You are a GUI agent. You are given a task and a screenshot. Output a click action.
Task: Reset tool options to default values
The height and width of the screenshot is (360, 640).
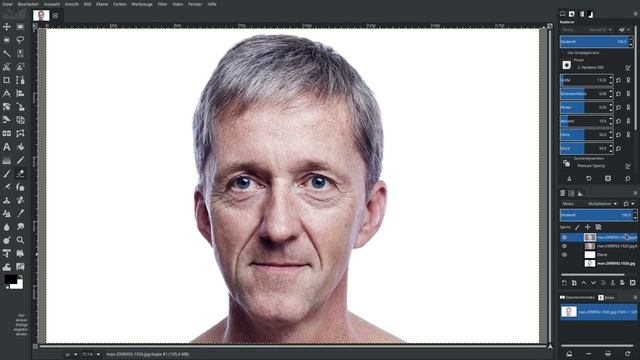tap(628, 179)
